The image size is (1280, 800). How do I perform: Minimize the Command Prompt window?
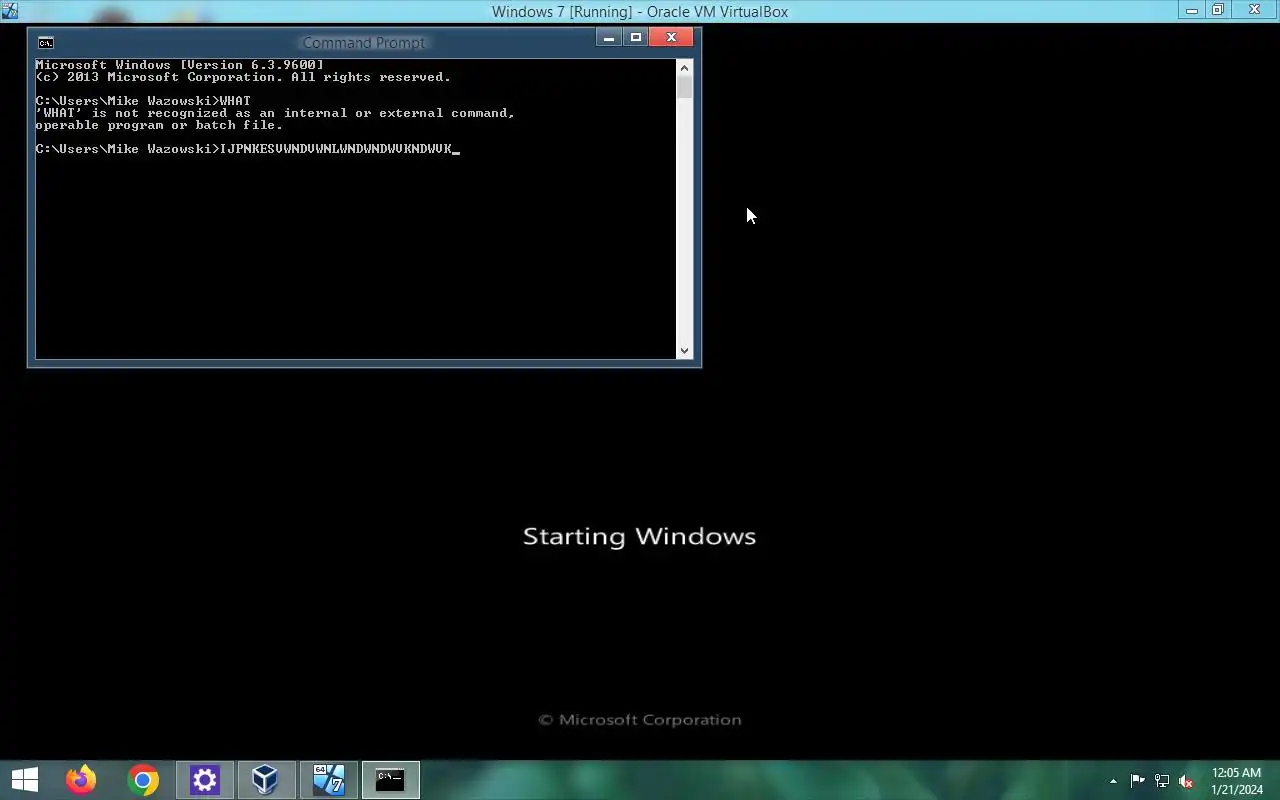click(x=609, y=38)
